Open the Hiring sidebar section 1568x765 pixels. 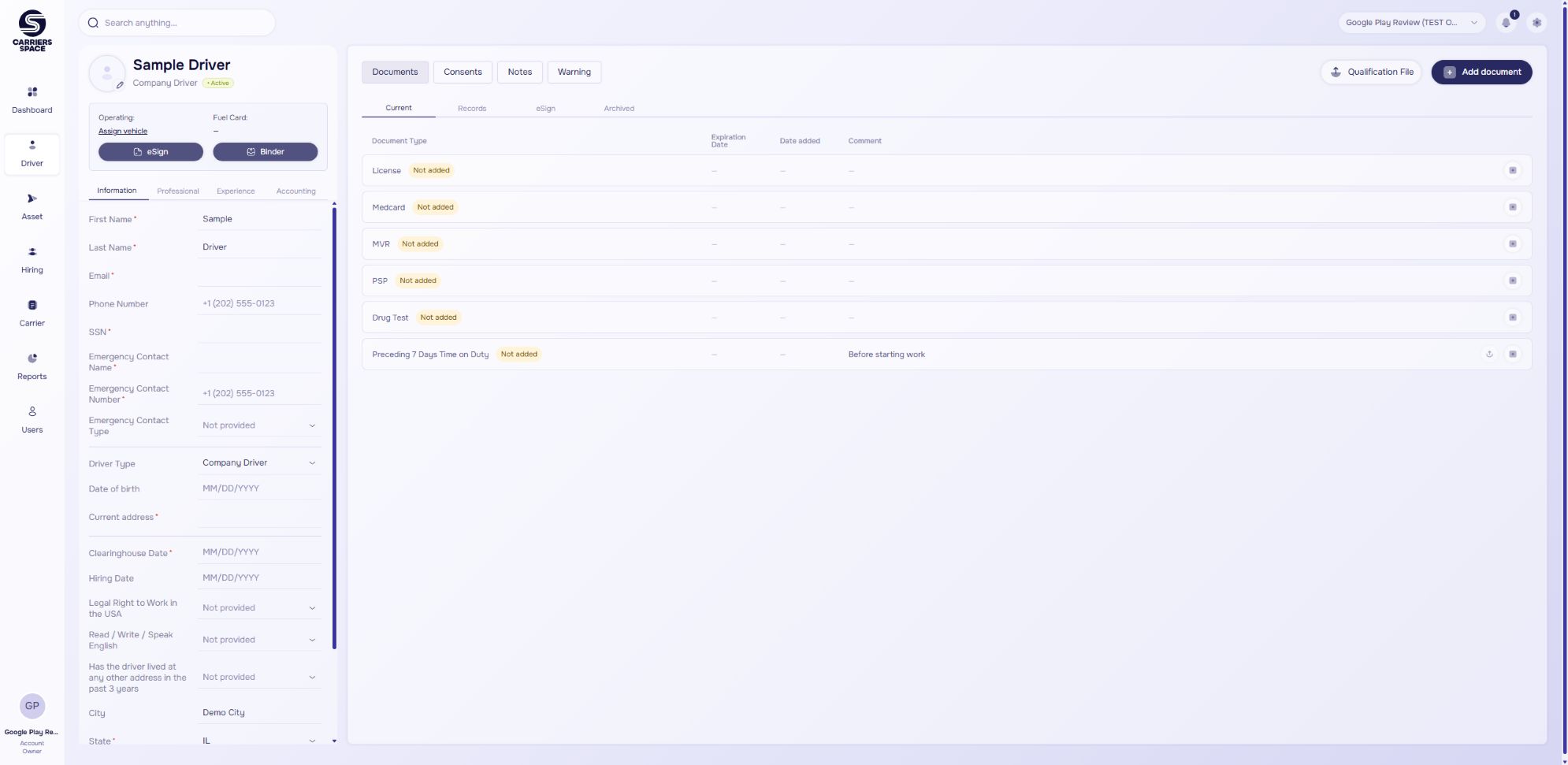point(32,260)
